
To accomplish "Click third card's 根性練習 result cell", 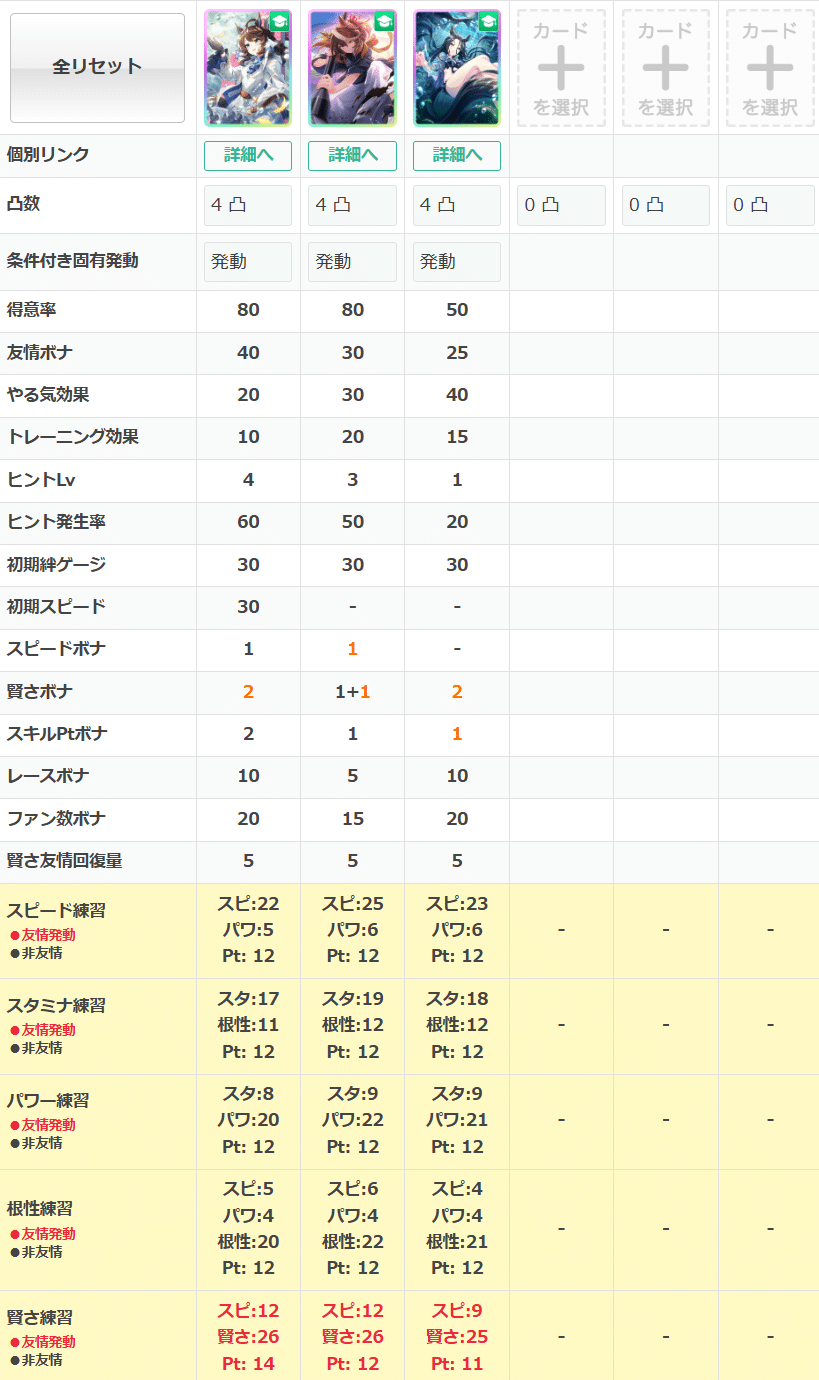I will coord(457,1229).
